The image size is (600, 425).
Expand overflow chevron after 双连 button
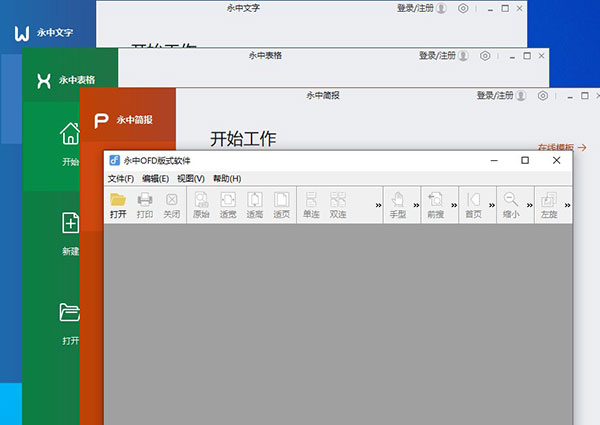[378, 205]
